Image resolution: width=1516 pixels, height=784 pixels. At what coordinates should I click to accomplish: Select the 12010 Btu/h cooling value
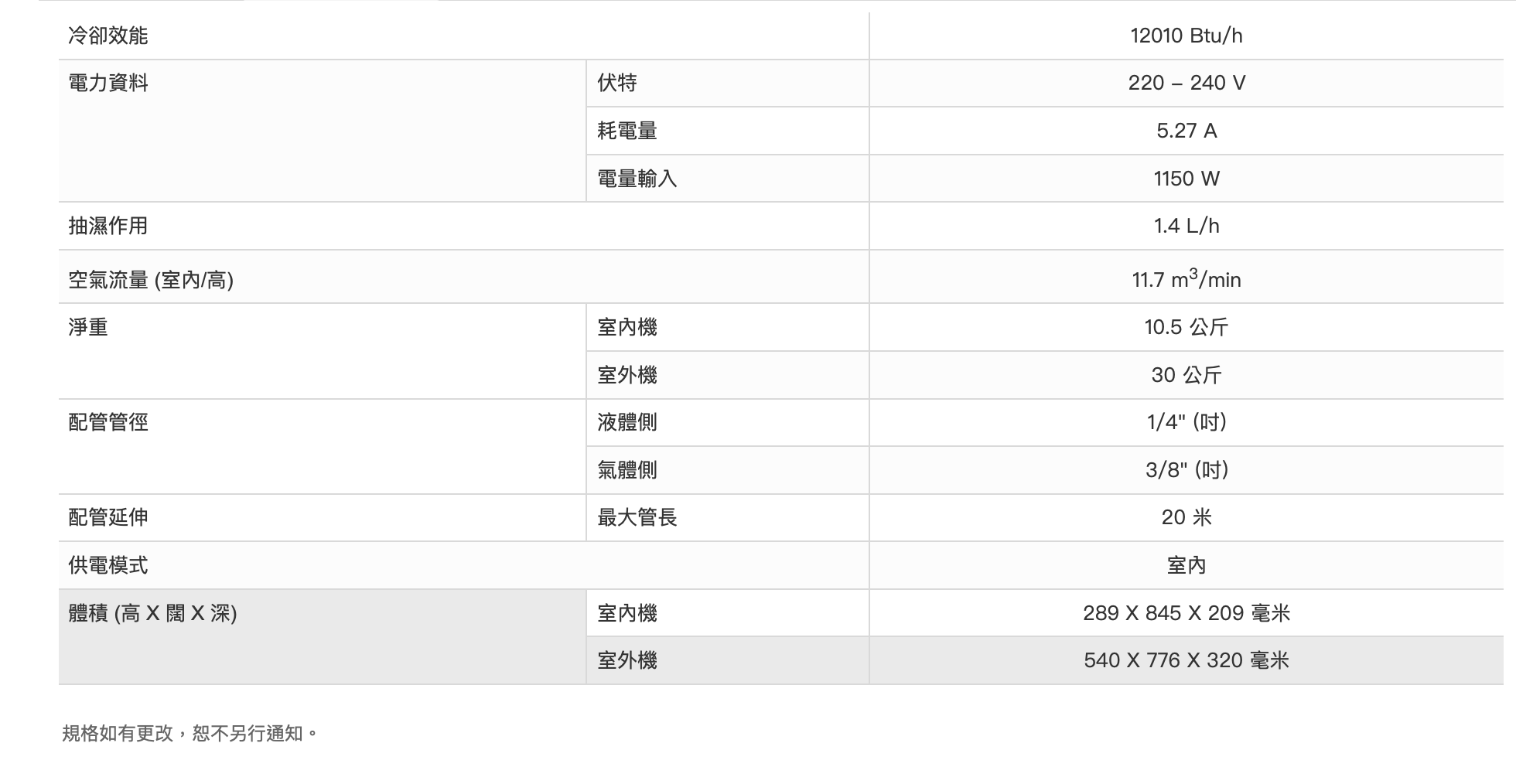tap(1186, 36)
